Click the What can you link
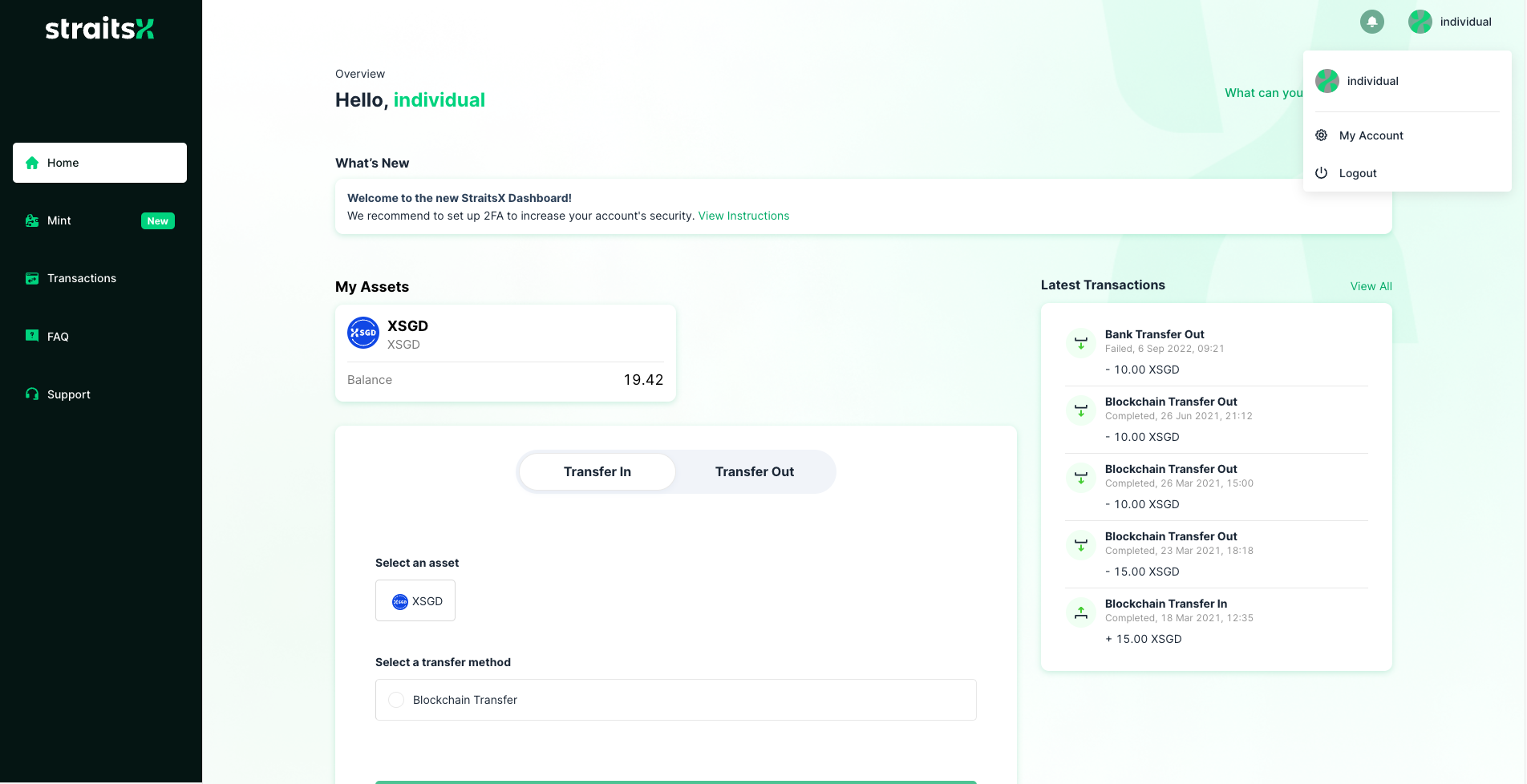The height and width of the screenshot is (784, 1527). [x=1264, y=93]
